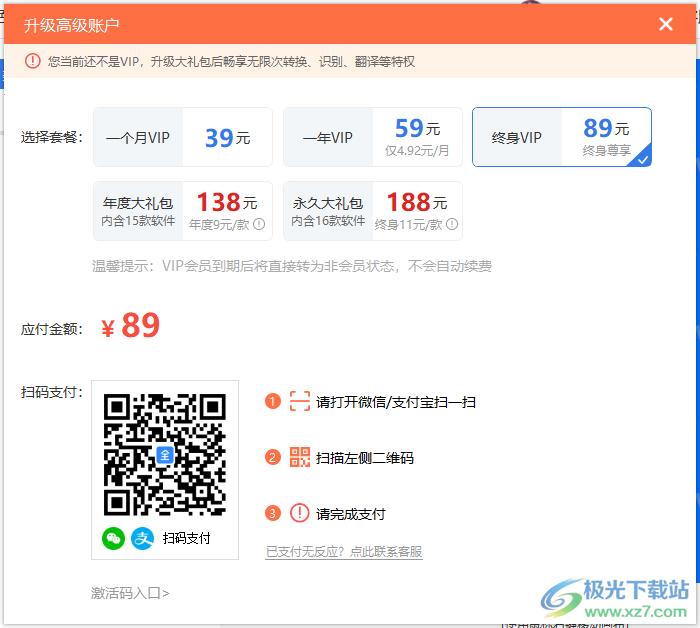The image size is (700, 628).
Task: Click the alert icon beside 请完成支付
Action: [300, 513]
